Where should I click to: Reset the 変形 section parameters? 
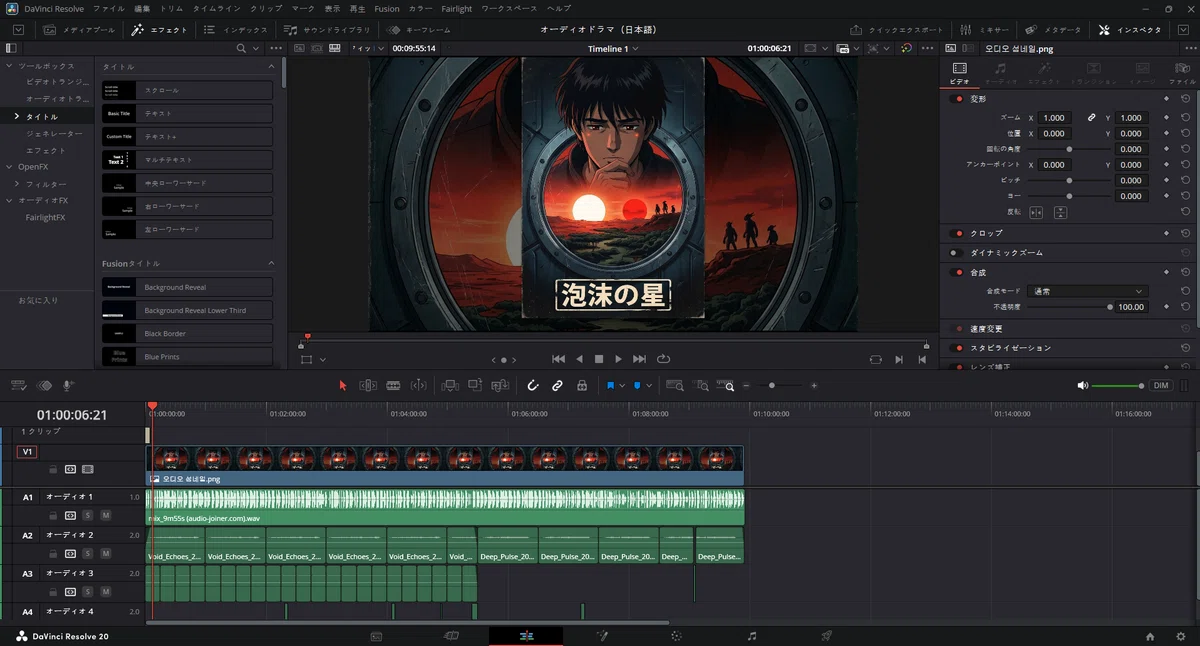pos(1185,99)
